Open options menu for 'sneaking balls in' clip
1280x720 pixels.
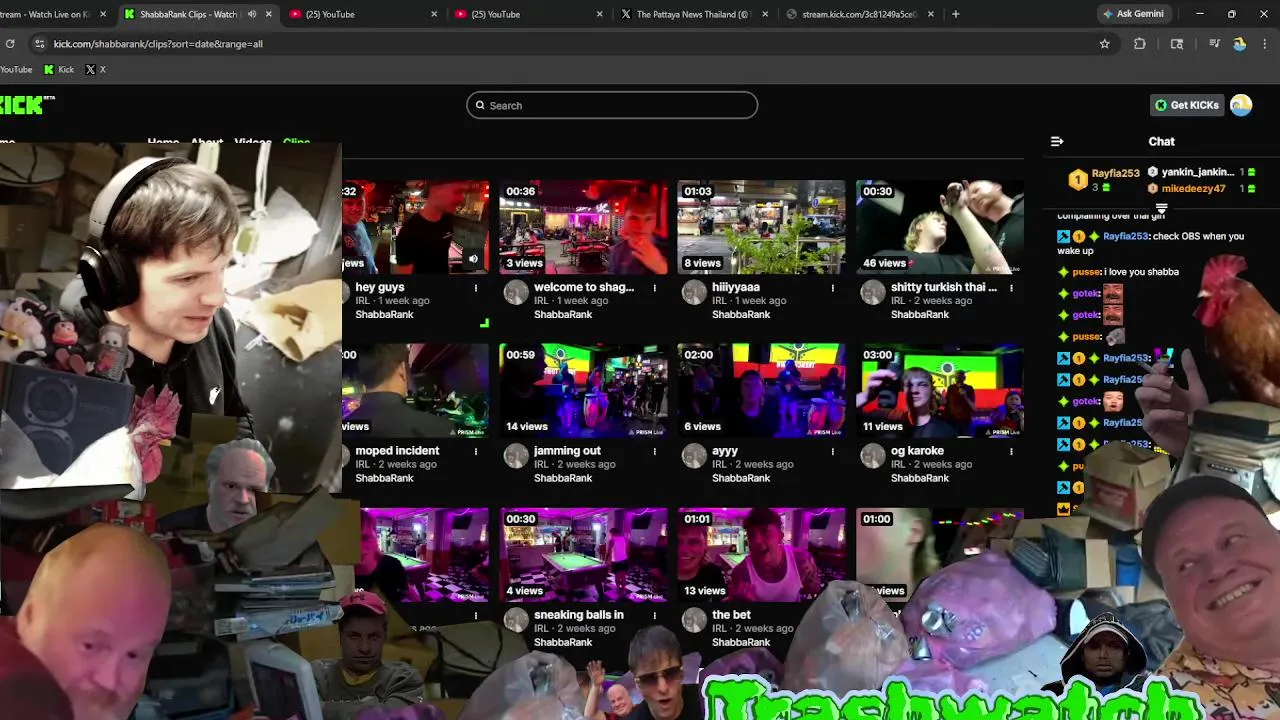[x=655, y=616]
